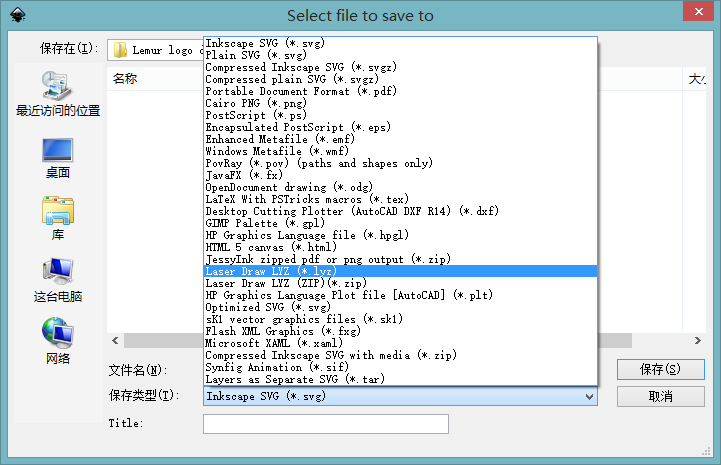Open the Recent Places shortcut icon
721x465 pixels.
(x=57, y=85)
